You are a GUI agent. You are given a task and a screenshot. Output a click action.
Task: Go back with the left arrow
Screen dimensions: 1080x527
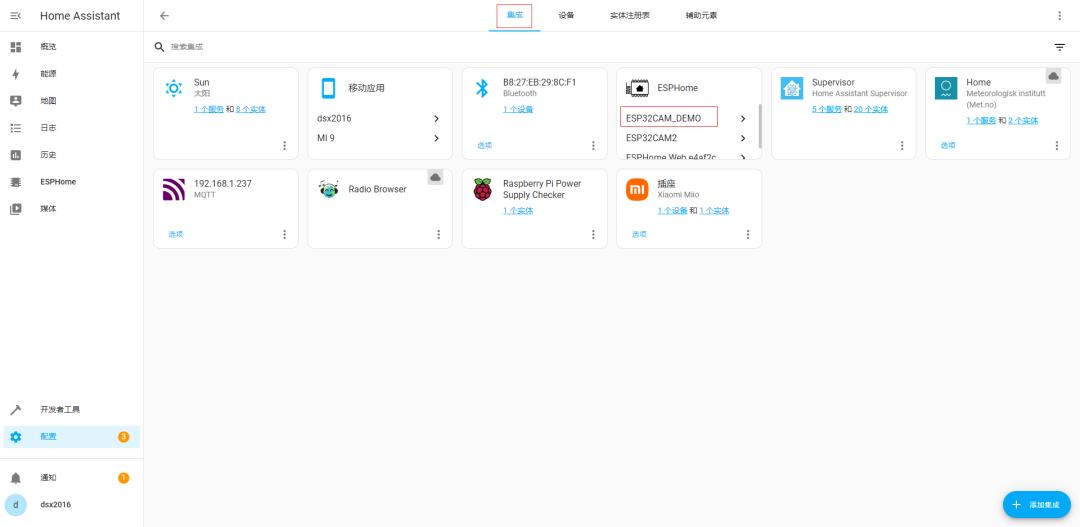coord(164,16)
